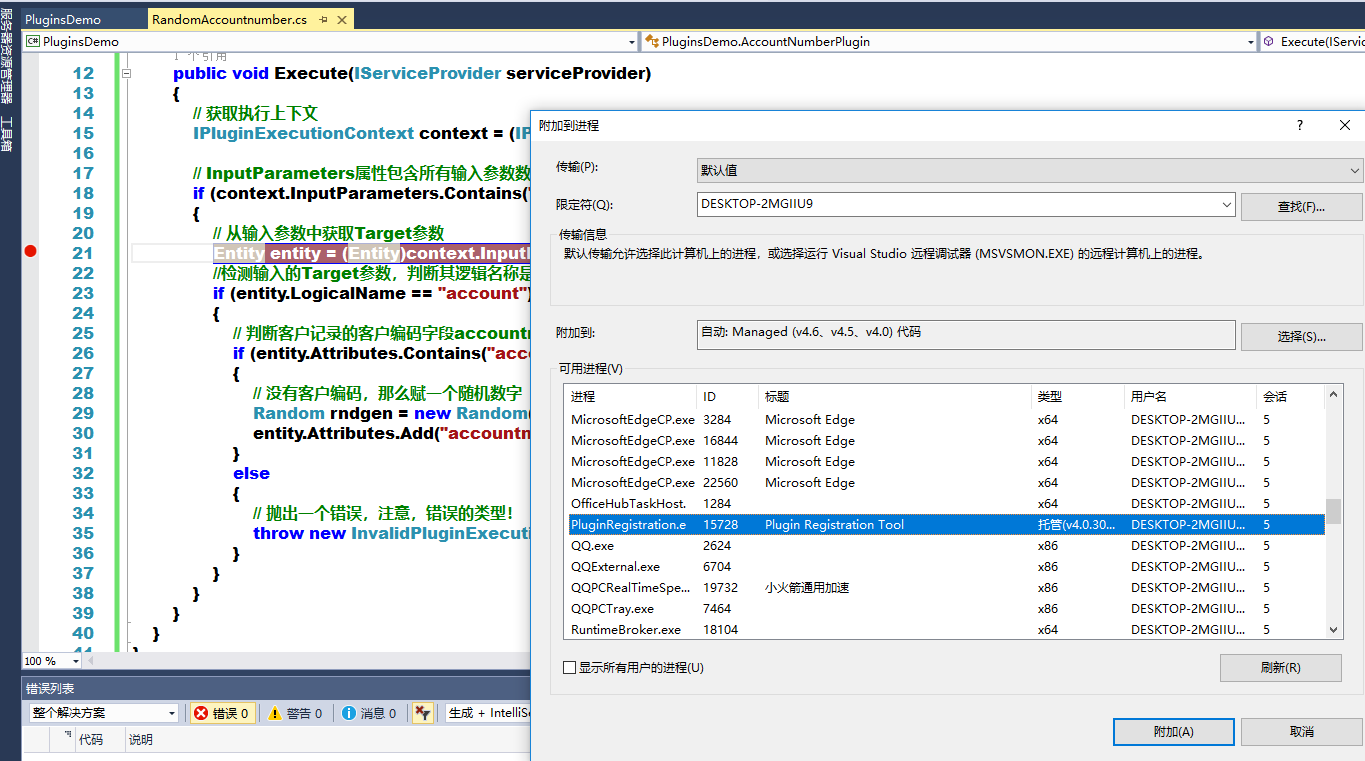
Task: Sort by the 标题 column header
Action: (895, 397)
